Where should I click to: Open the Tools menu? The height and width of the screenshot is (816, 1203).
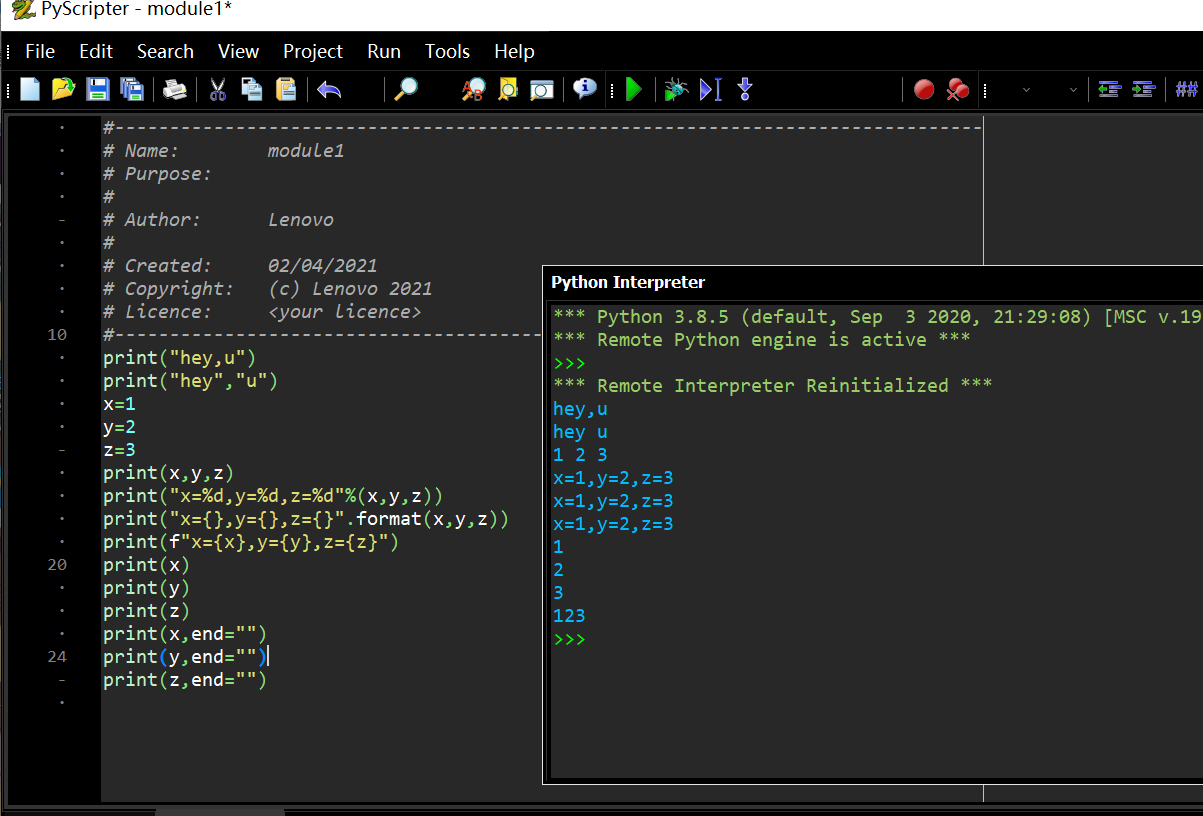point(447,51)
